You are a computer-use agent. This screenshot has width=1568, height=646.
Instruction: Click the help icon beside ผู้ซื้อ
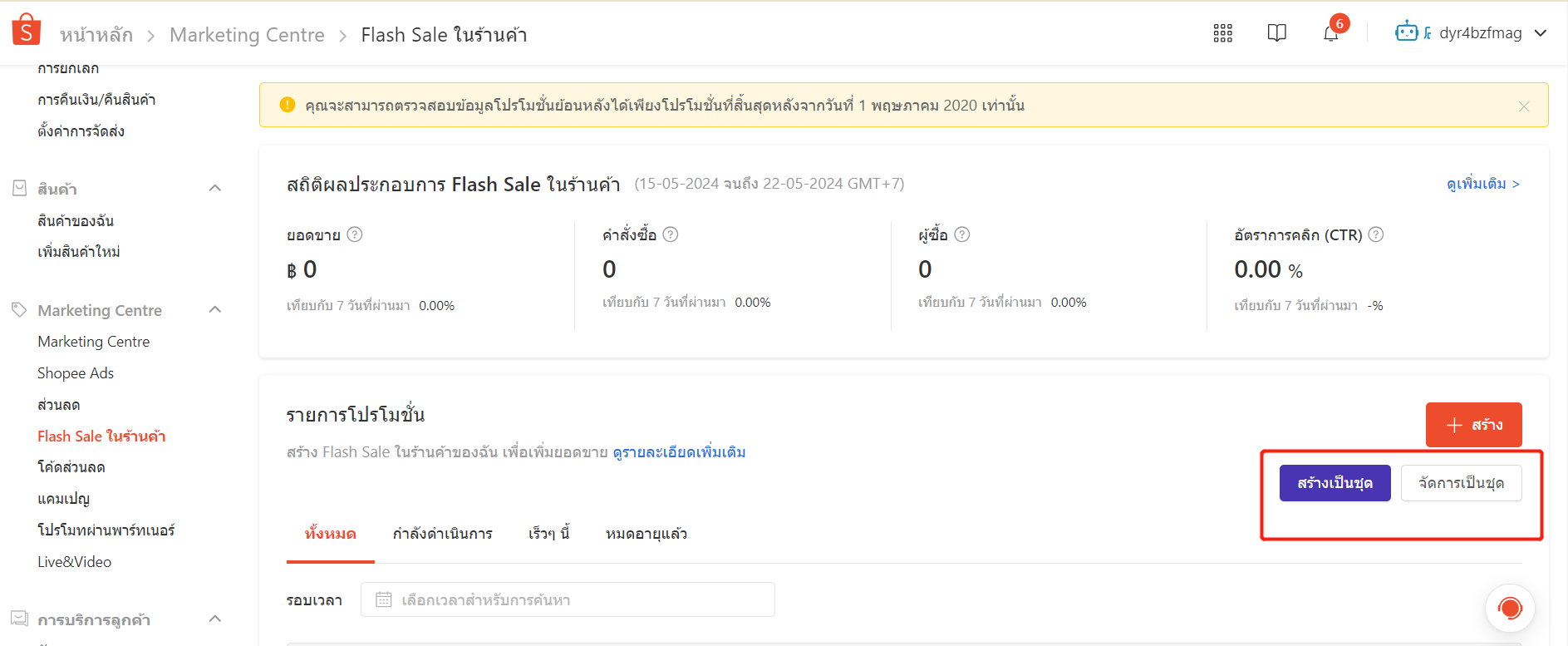pos(962,234)
